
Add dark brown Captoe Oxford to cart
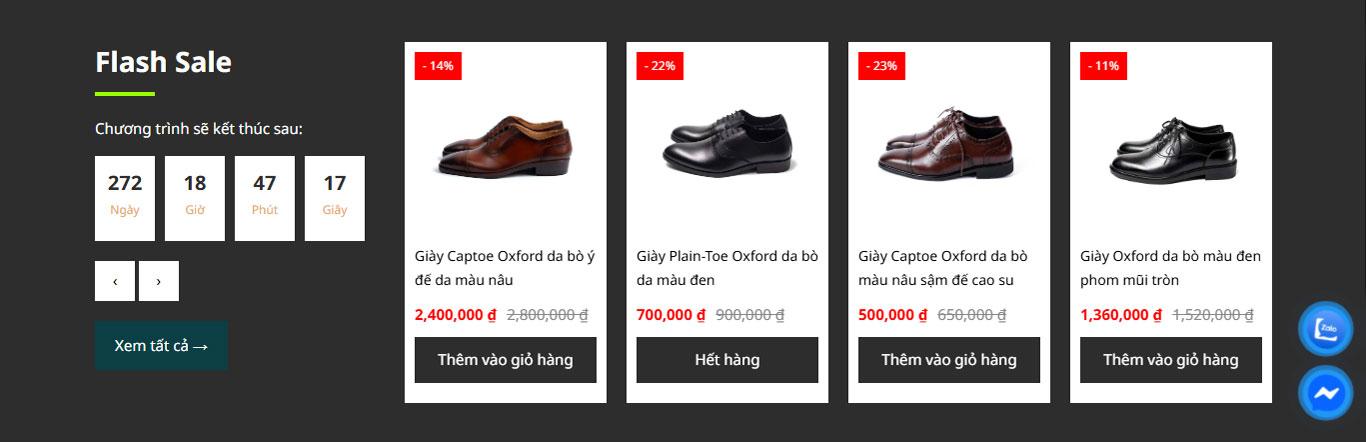click(949, 360)
